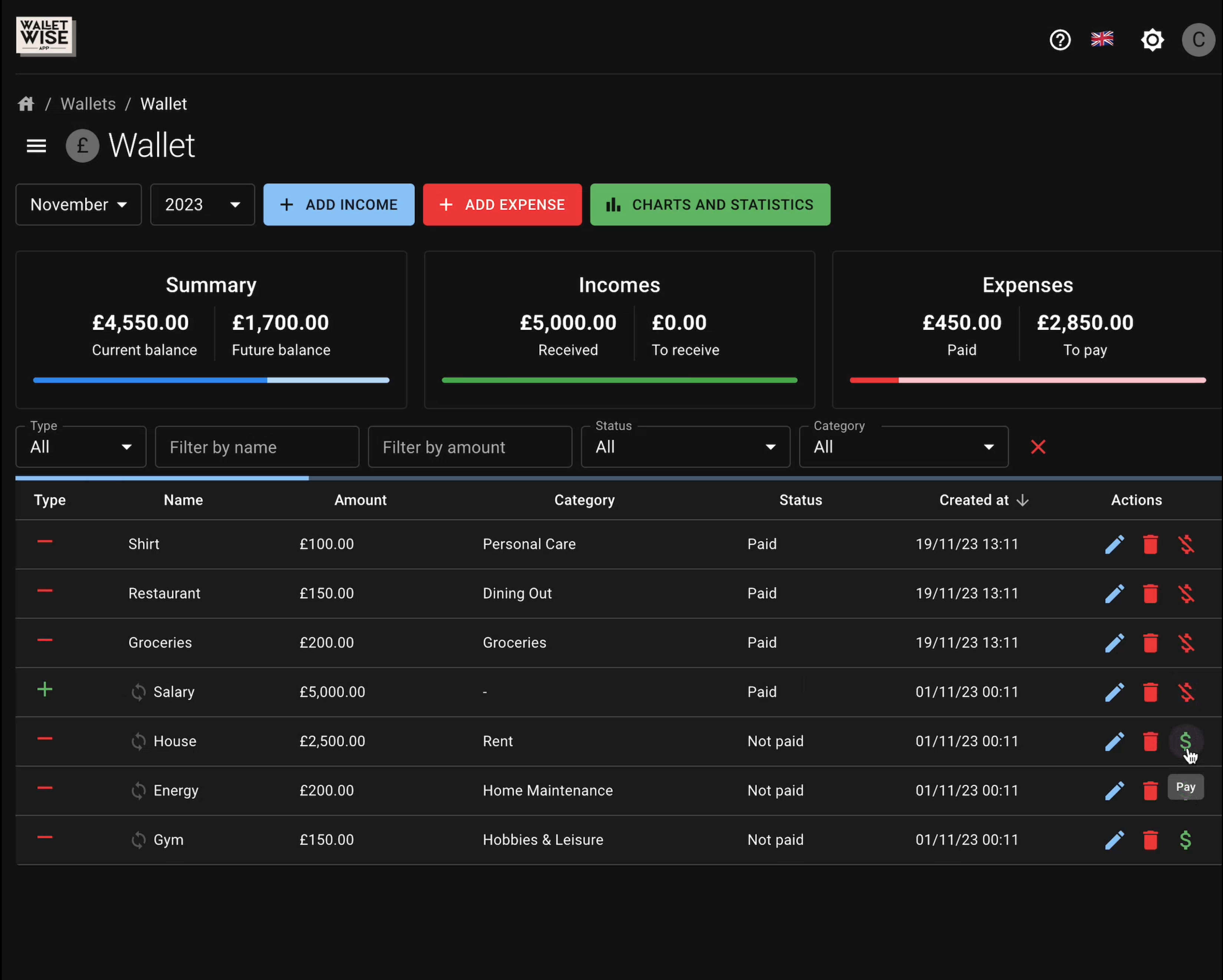Clear filters with the red X icon
Screen dimensions: 1223x980
(1038, 447)
